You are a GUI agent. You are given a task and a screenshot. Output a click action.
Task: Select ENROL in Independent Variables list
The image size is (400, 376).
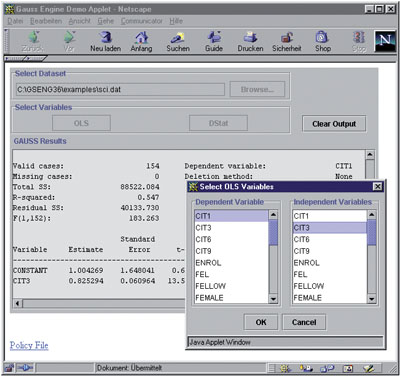(330, 263)
